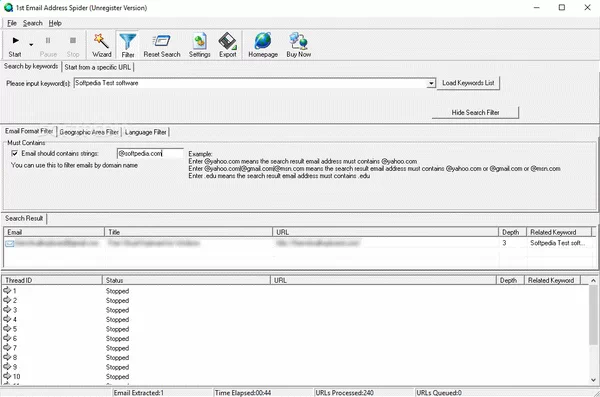The height and width of the screenshot is (397, 600).
Task: Select thread 5 arrow icon
Action: 7,328
